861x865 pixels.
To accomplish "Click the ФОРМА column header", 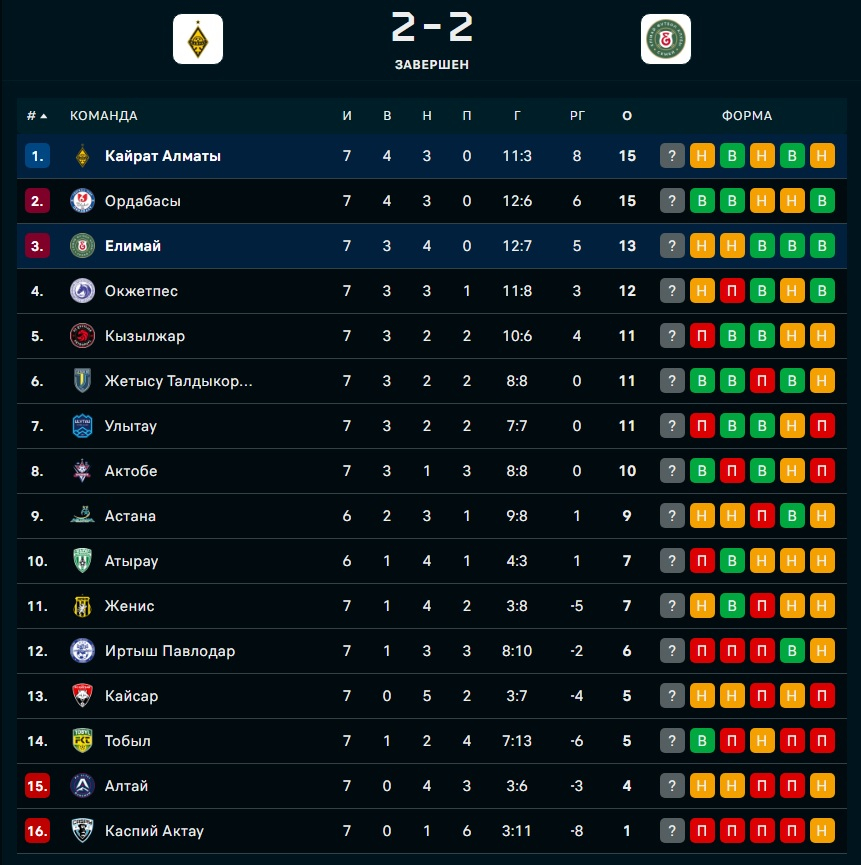I will pos(747,116).
